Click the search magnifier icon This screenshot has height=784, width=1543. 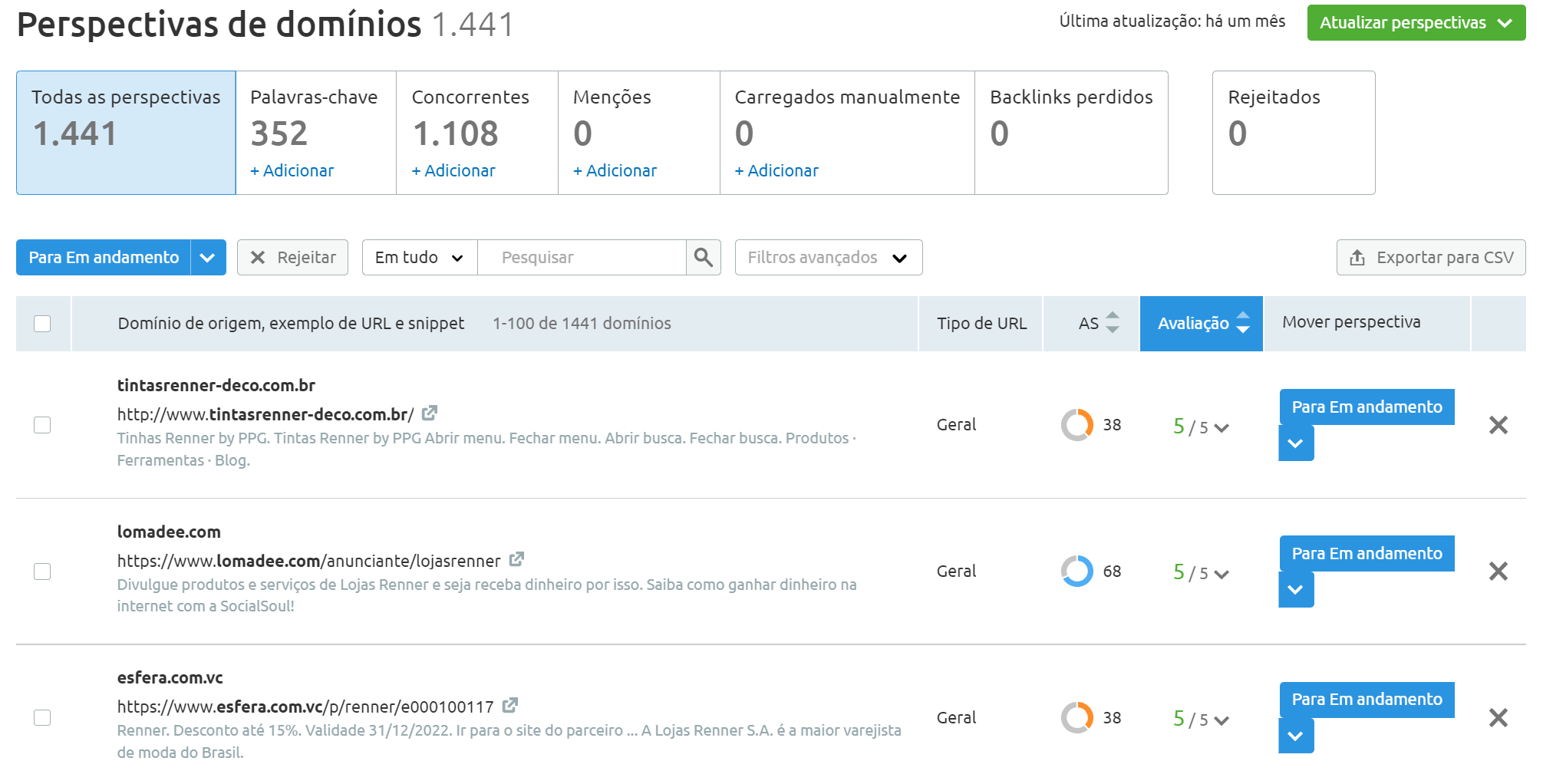point(703,258)
